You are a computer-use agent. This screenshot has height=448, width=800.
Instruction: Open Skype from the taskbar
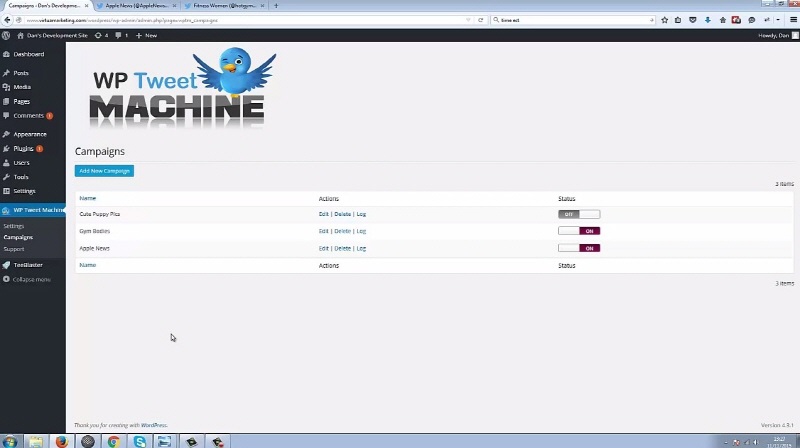(x=139, y=441)
